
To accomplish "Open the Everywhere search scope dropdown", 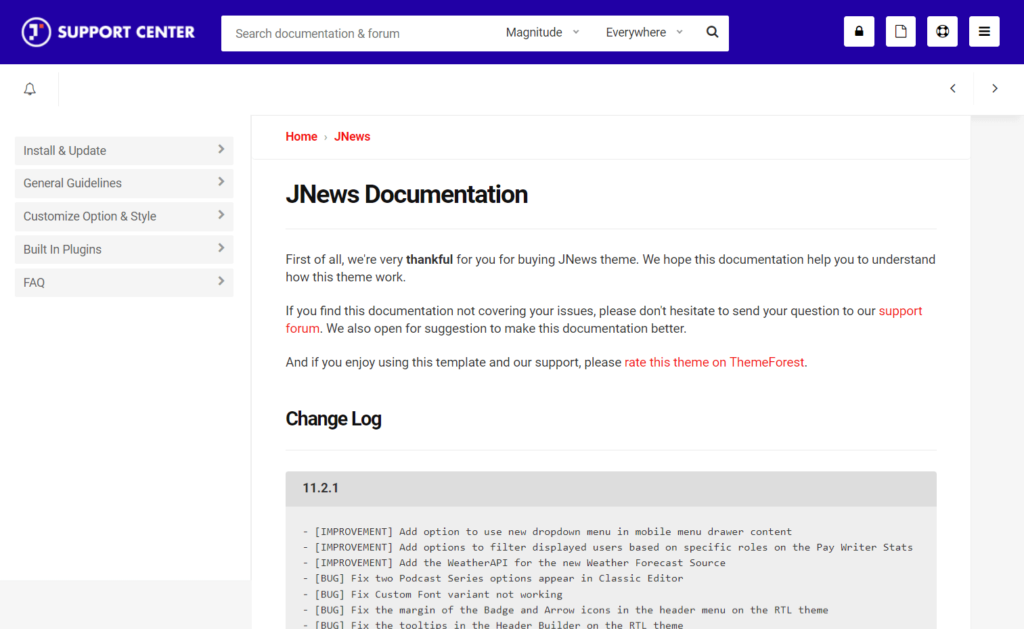I will 643,32.
